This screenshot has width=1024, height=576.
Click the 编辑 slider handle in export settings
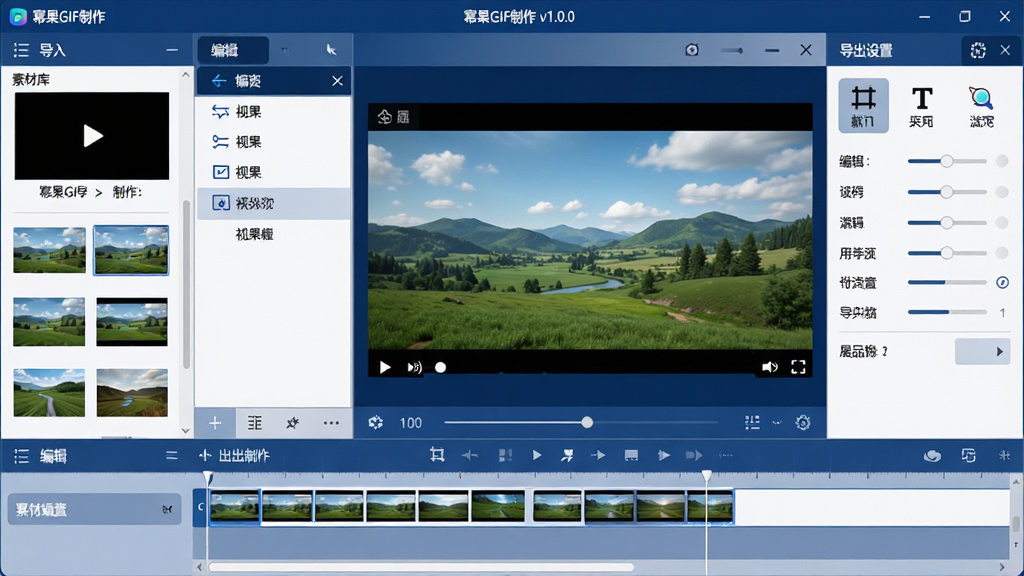pyautogui.click(x=946, y=161)
